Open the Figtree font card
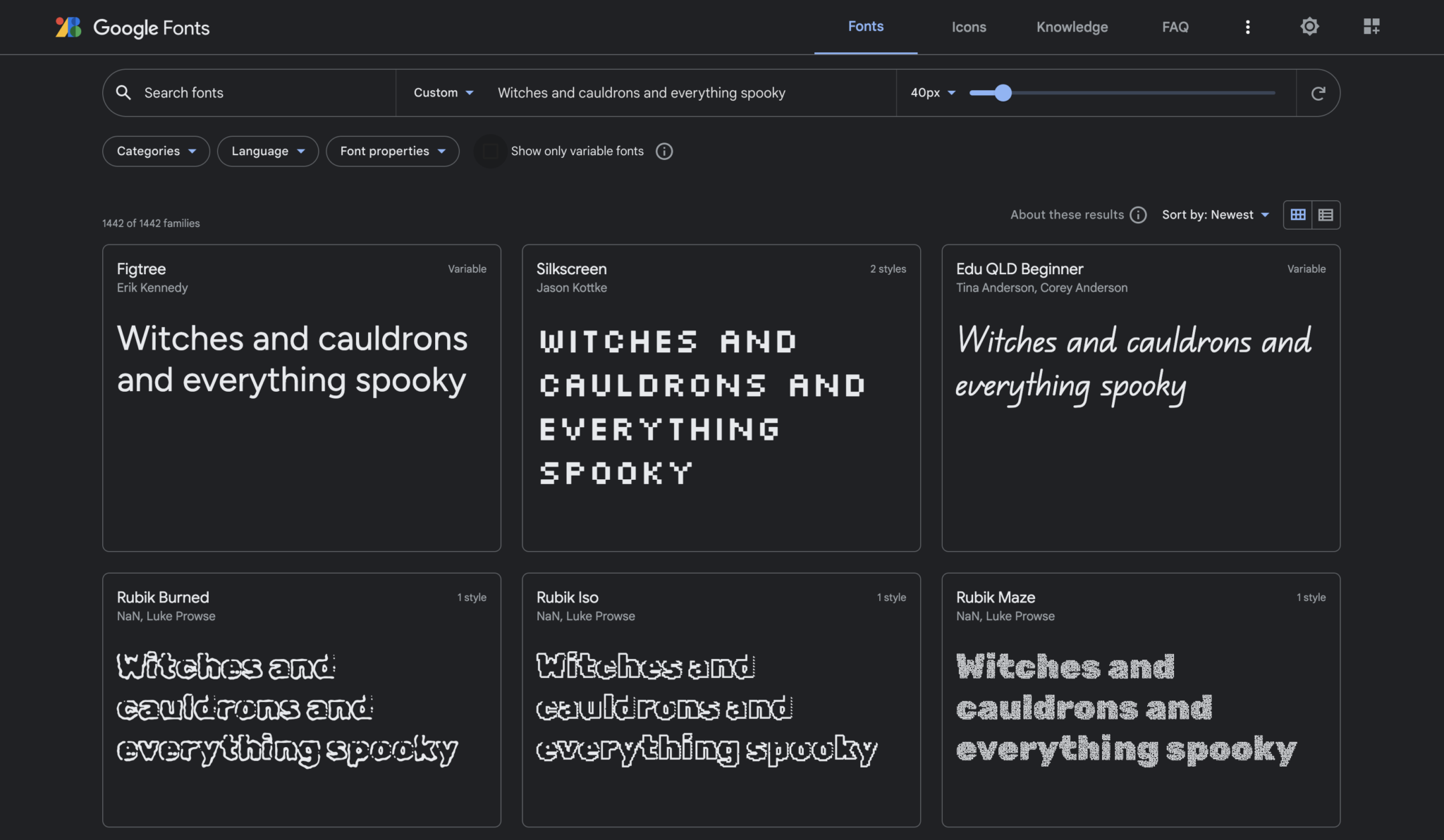 click(x=301, y=397)
